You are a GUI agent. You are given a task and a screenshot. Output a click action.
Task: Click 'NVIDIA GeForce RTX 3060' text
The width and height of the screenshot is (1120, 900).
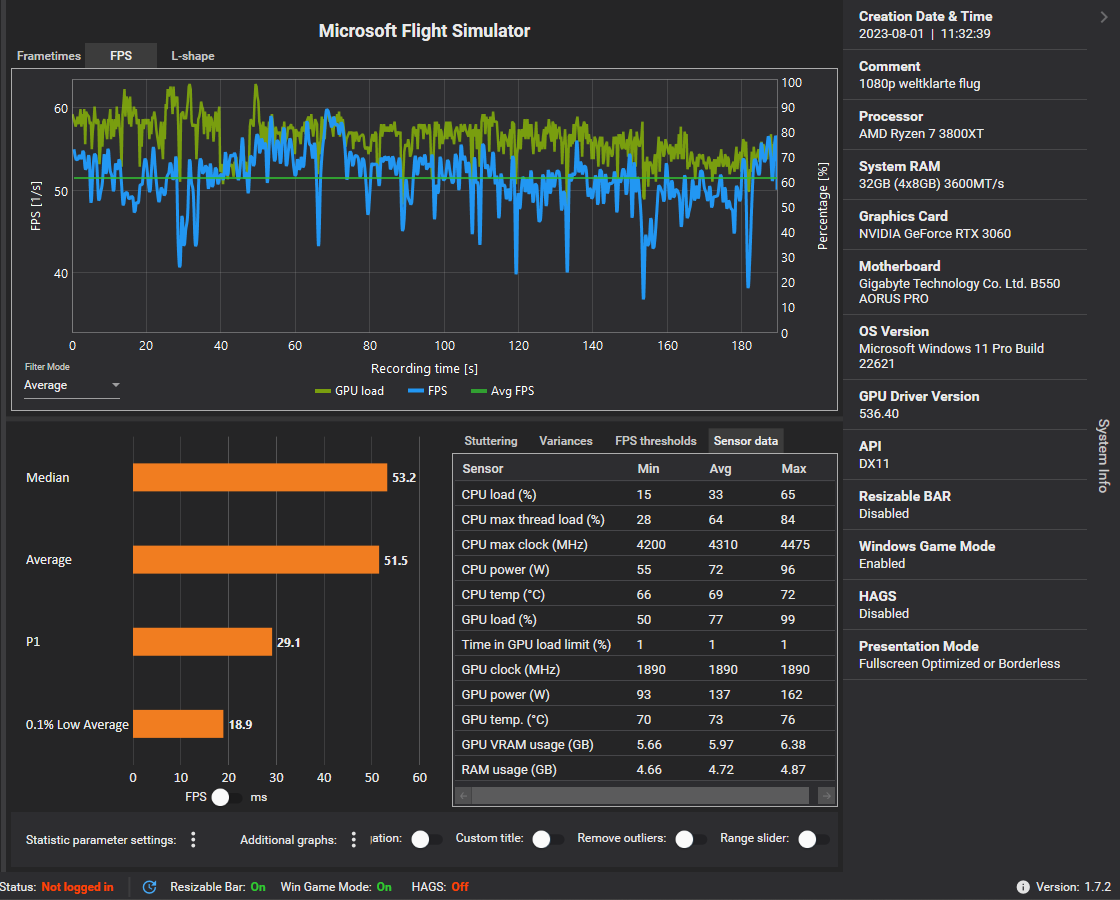(x=934, y=234)
